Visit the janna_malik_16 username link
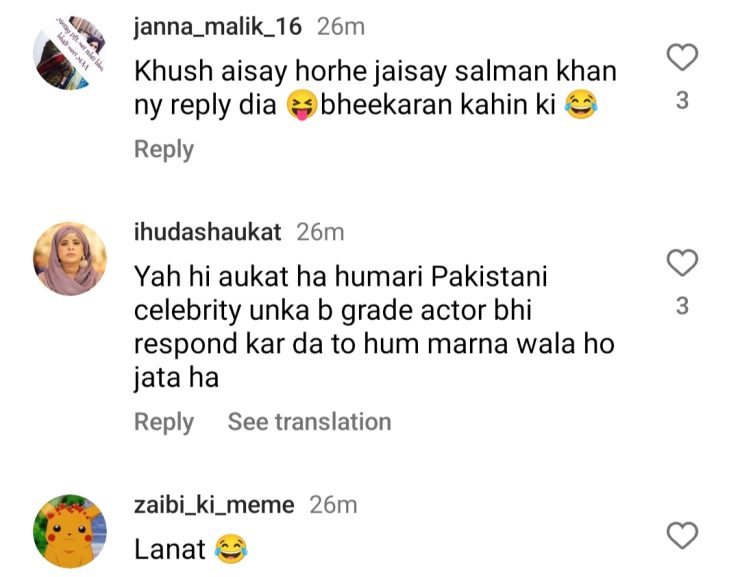Viewport: 740px width, 577px height. click(218, 28)
